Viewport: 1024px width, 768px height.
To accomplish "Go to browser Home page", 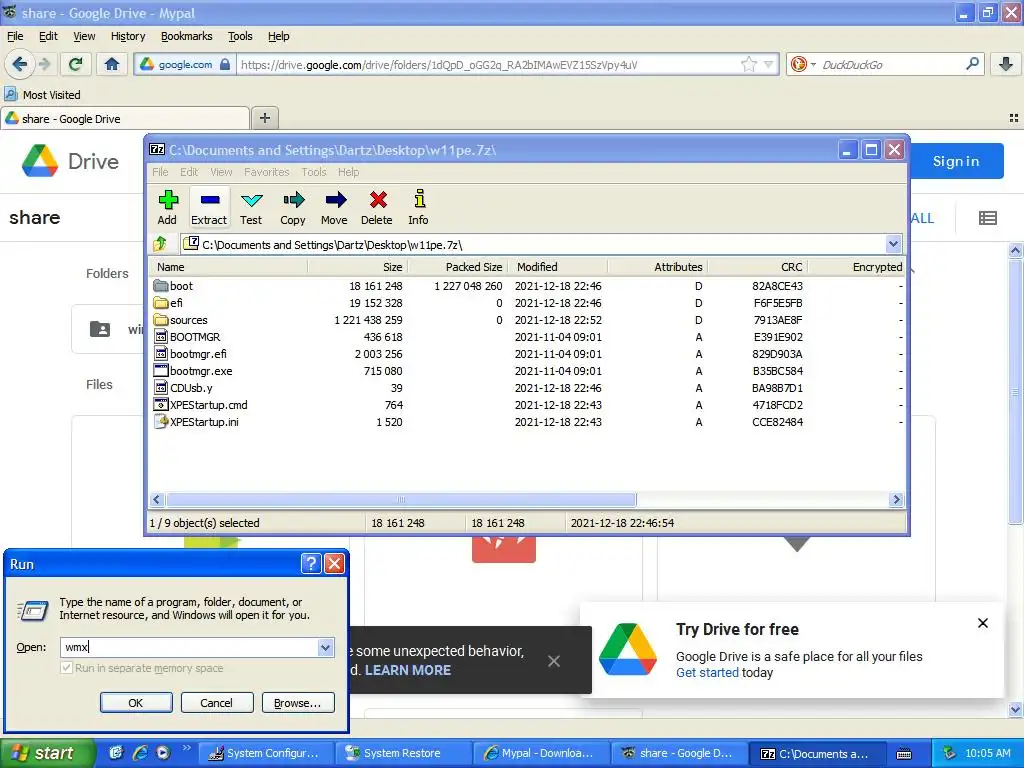I will (112, 64).
